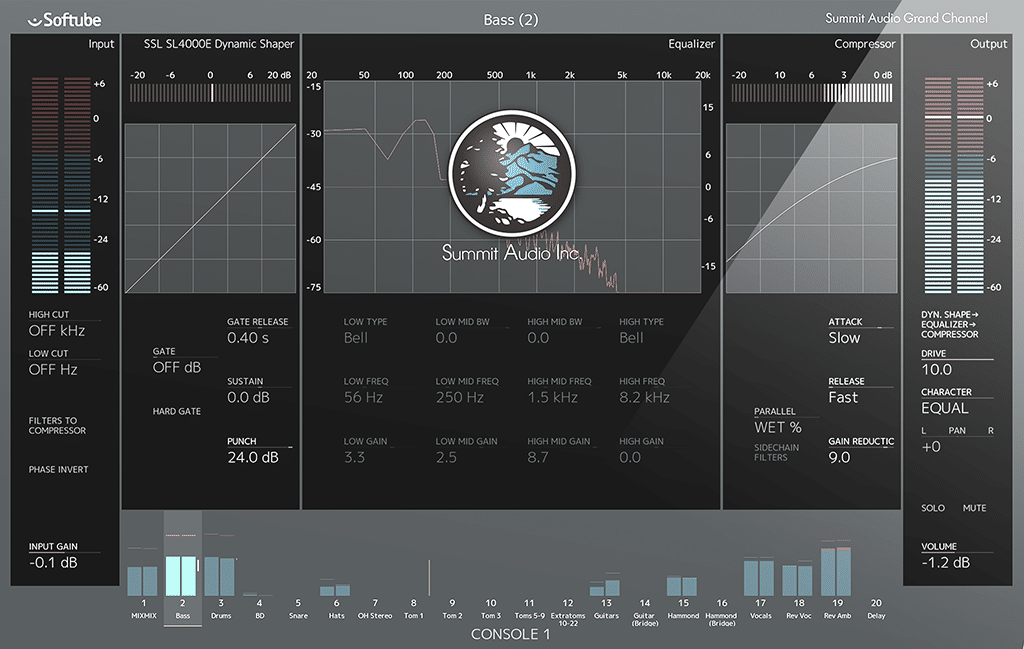
Task: Select the Hammond channel 15 meter
Action: tap(682, 586)
